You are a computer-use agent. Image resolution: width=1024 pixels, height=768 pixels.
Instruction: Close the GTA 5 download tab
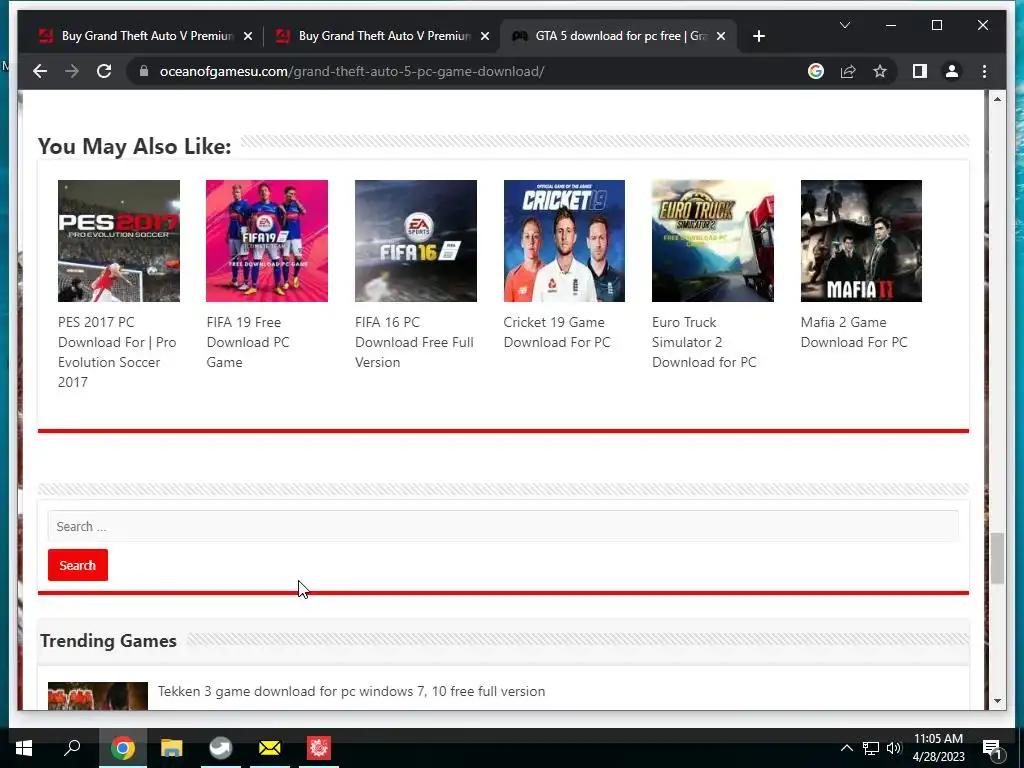[x=720, y=37]
